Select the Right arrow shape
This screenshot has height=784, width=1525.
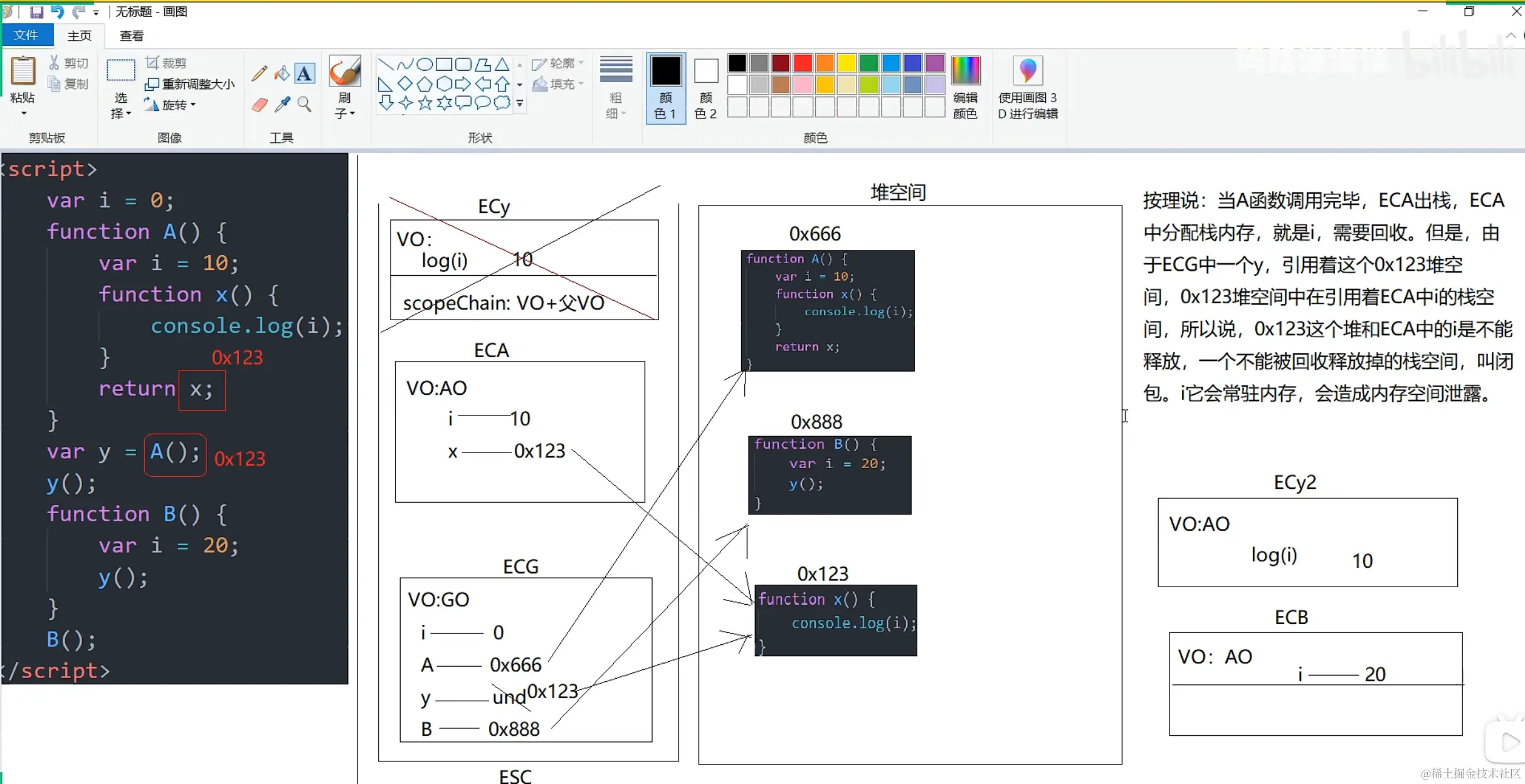[x=463, y=83]
